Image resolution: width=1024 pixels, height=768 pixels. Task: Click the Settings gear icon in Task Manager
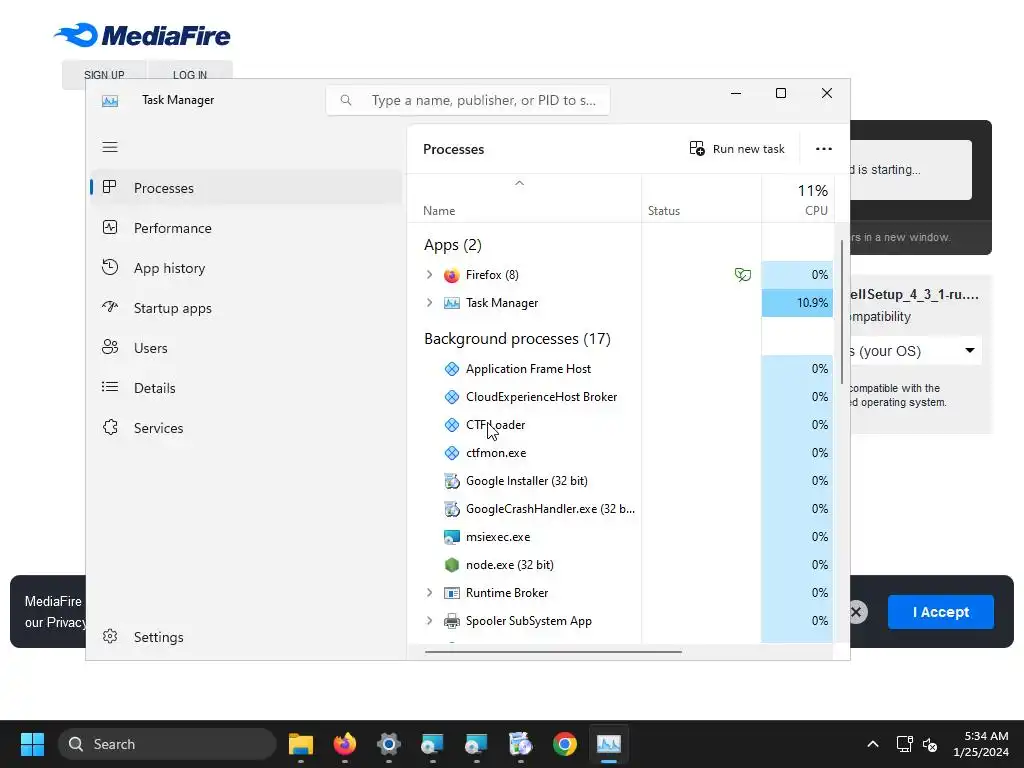pos(110,636)
